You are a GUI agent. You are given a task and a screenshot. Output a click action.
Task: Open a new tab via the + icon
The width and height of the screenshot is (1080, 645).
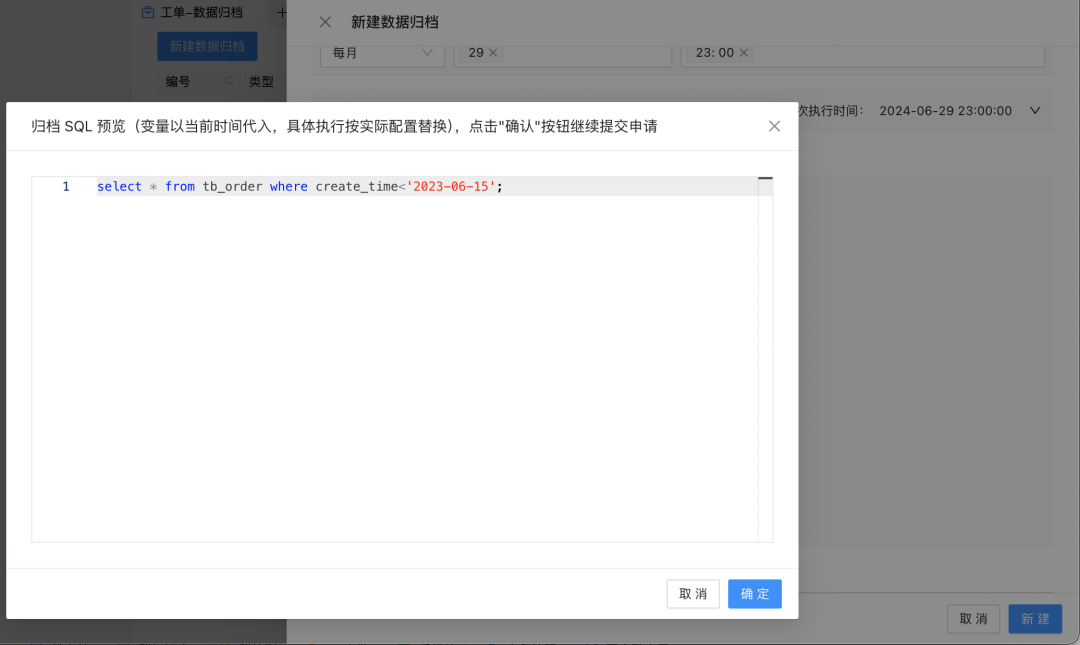tap(281, 12)
